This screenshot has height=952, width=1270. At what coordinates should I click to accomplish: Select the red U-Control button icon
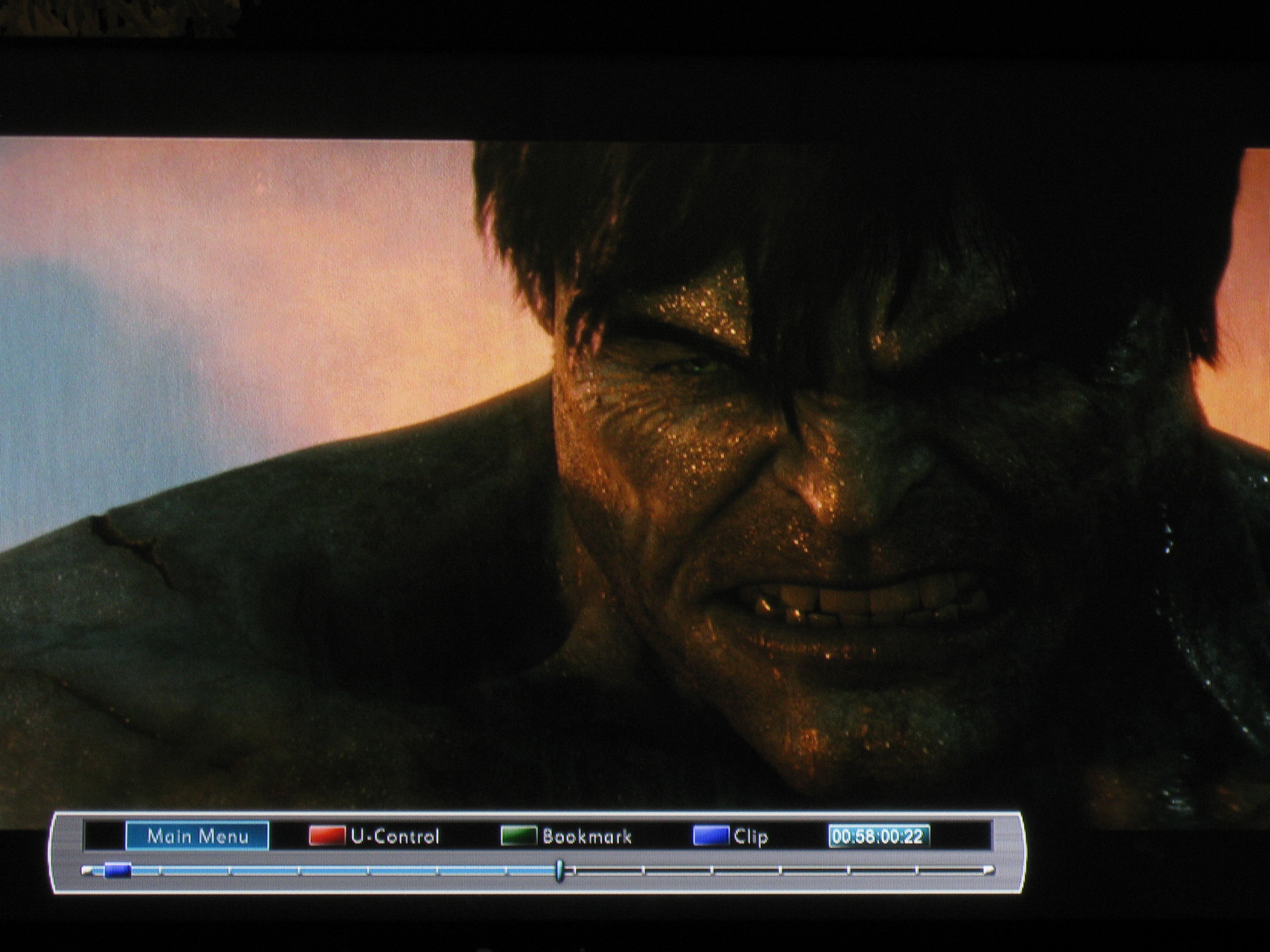327,835
